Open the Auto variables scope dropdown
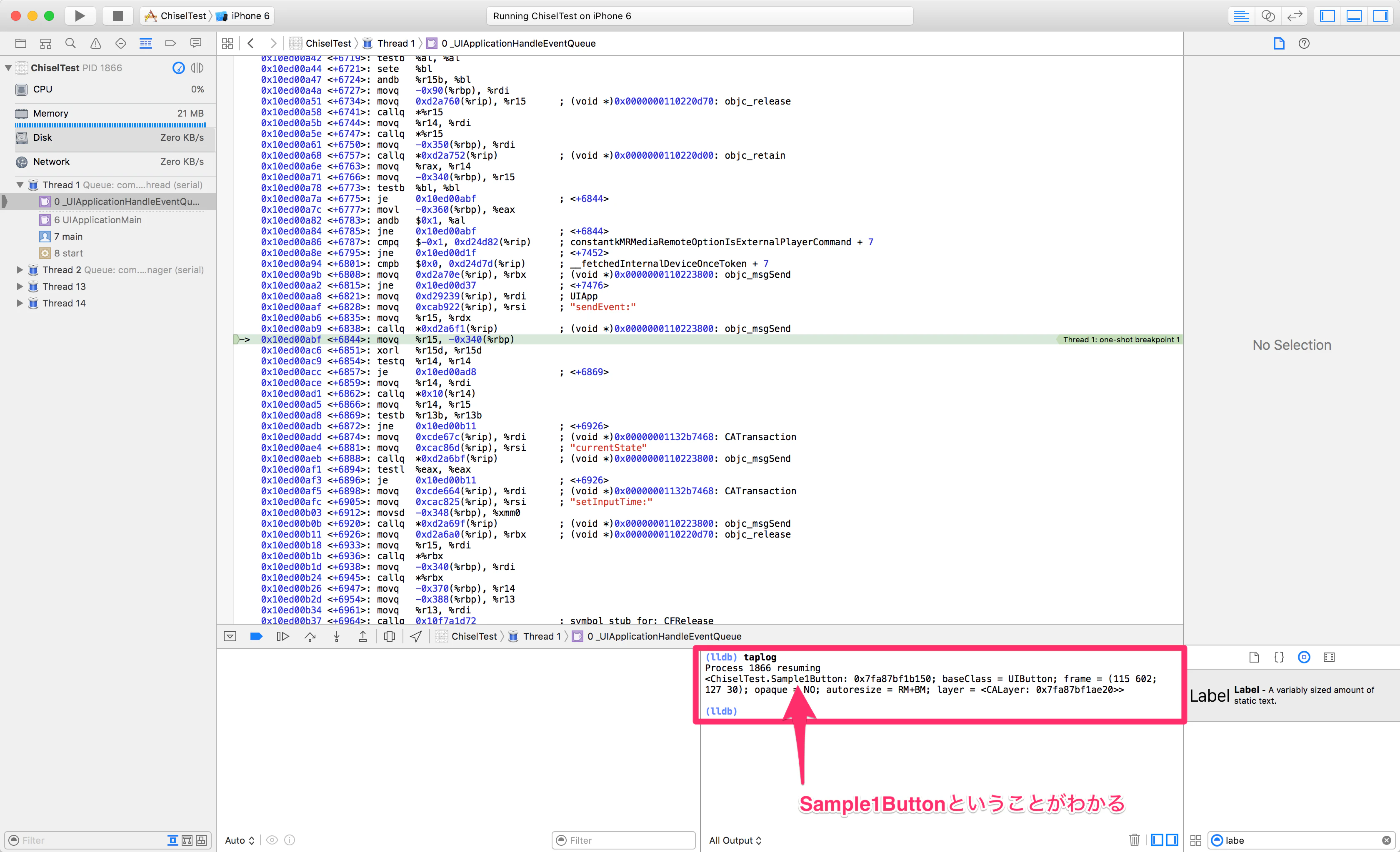This screenshot has width=1400, height=852. (x=240, y=840)
